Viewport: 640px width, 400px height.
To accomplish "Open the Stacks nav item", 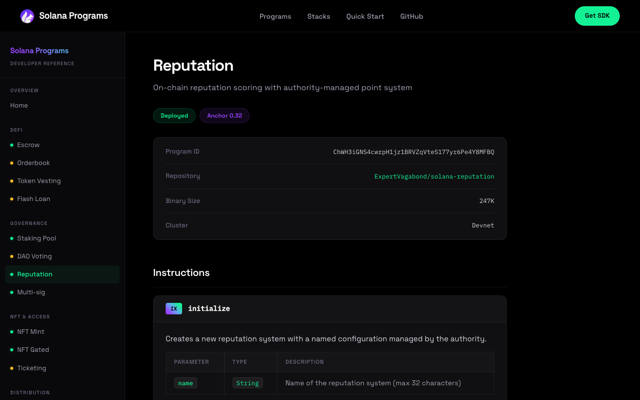I will pyautogui.click(x=318, y=16).
